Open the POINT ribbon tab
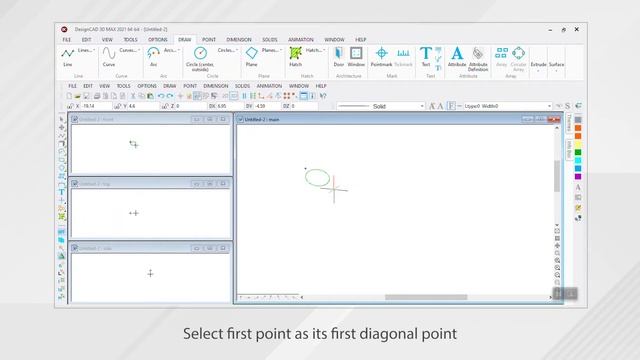Viewport: 640px width, 360px height. (x=209, y=40)
